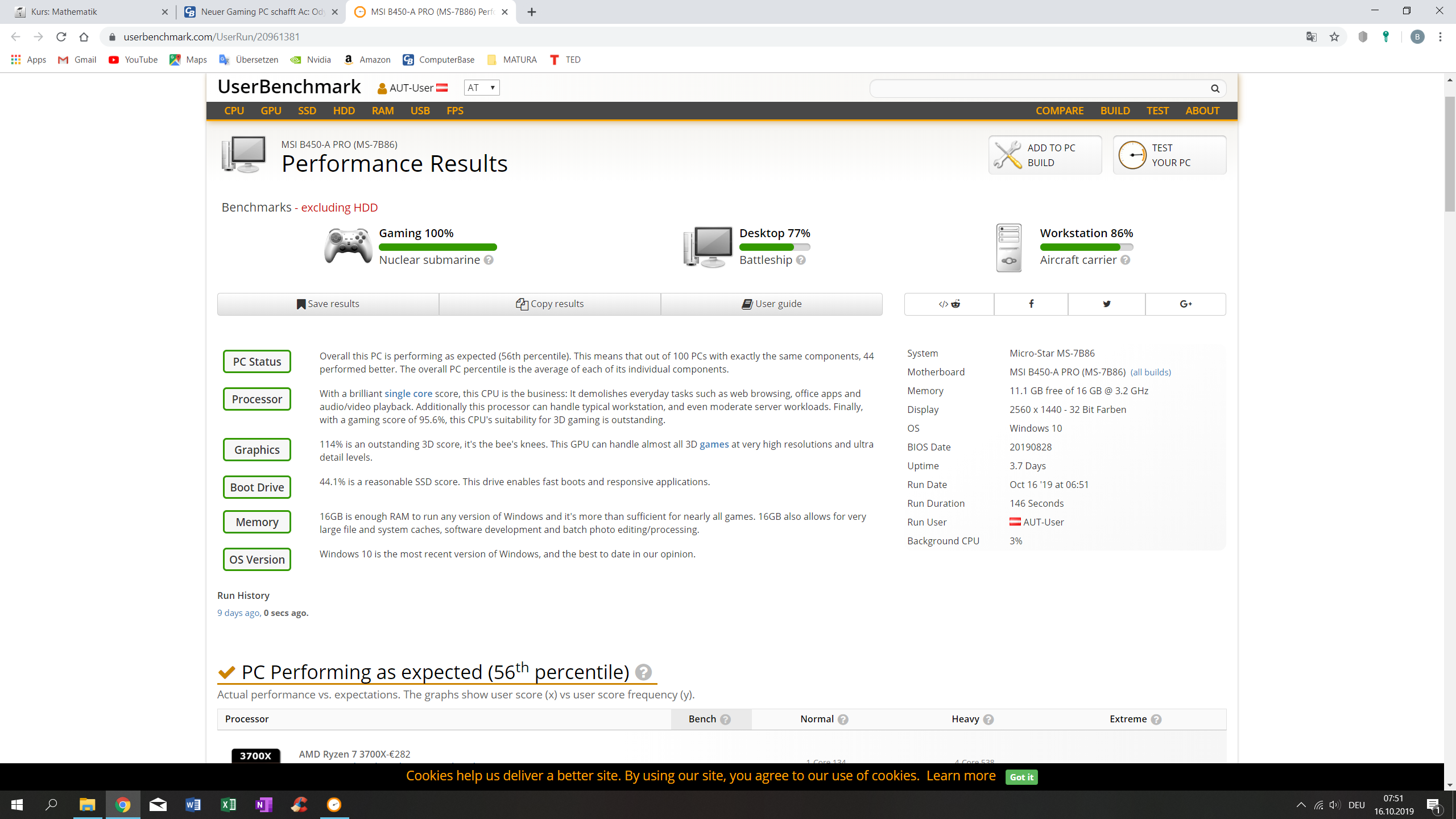Click the Twitter share icon

(x=1106, y=304)
